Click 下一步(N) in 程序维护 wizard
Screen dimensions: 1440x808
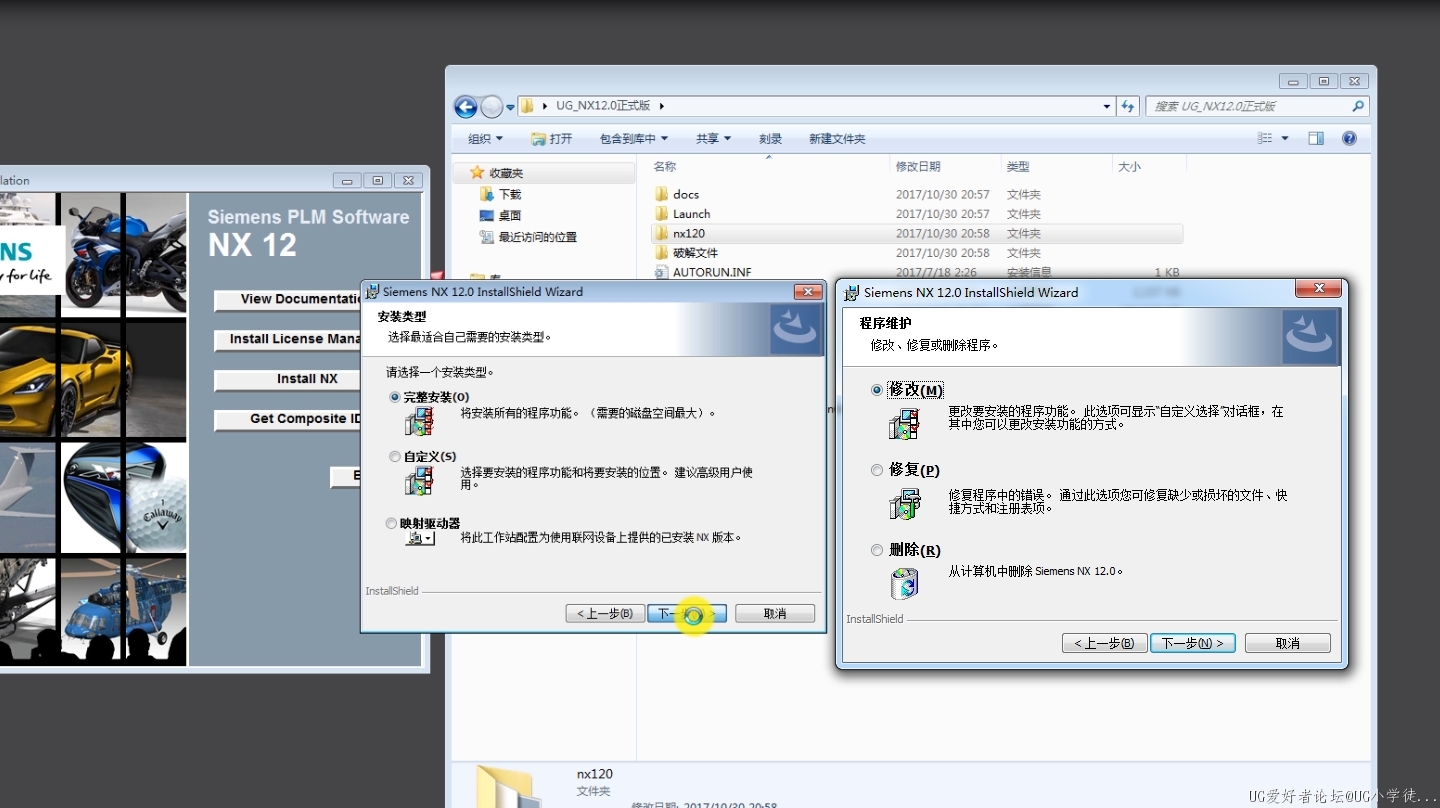click(x=1193, y=643)
